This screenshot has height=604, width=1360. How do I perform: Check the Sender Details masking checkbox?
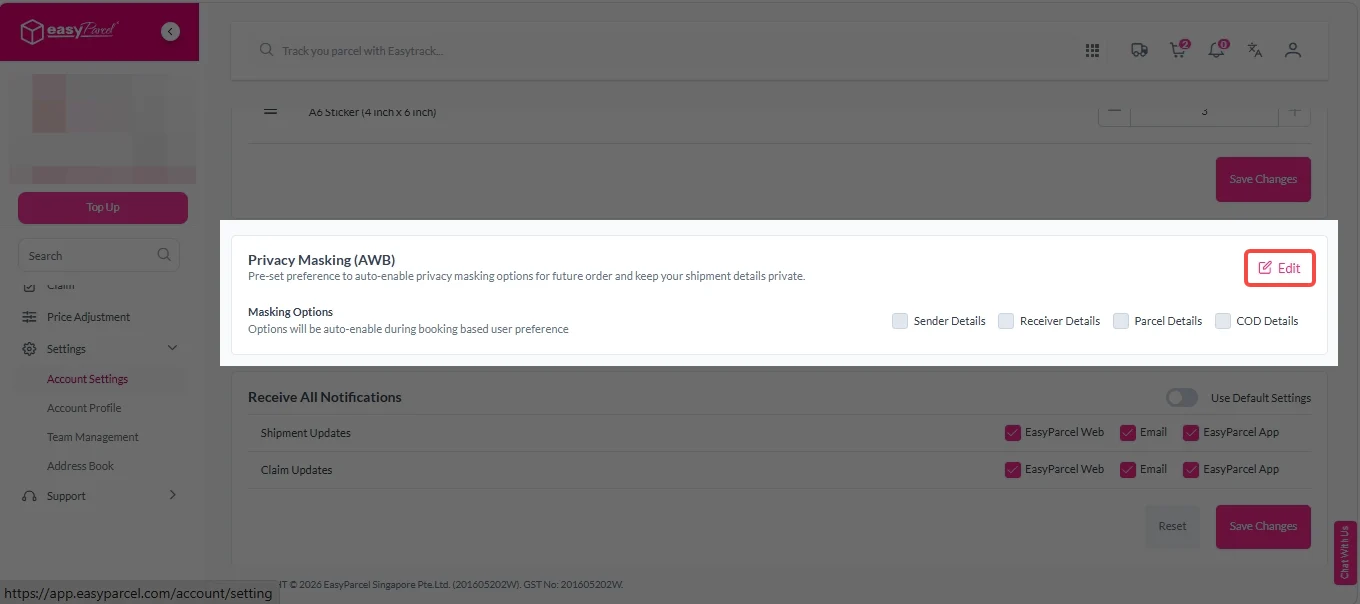point(900,321)
